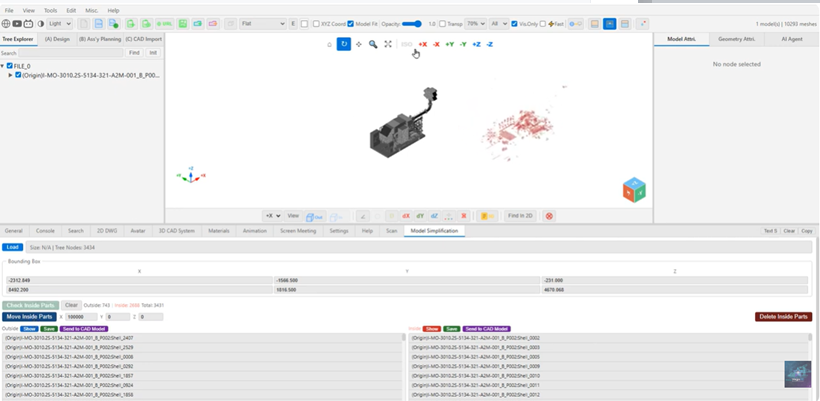The width and height of the screenshot is (820, 401).
Task: Select Outside list item Shell_2407
Action: pyautogui.click(x=202, y=338)
